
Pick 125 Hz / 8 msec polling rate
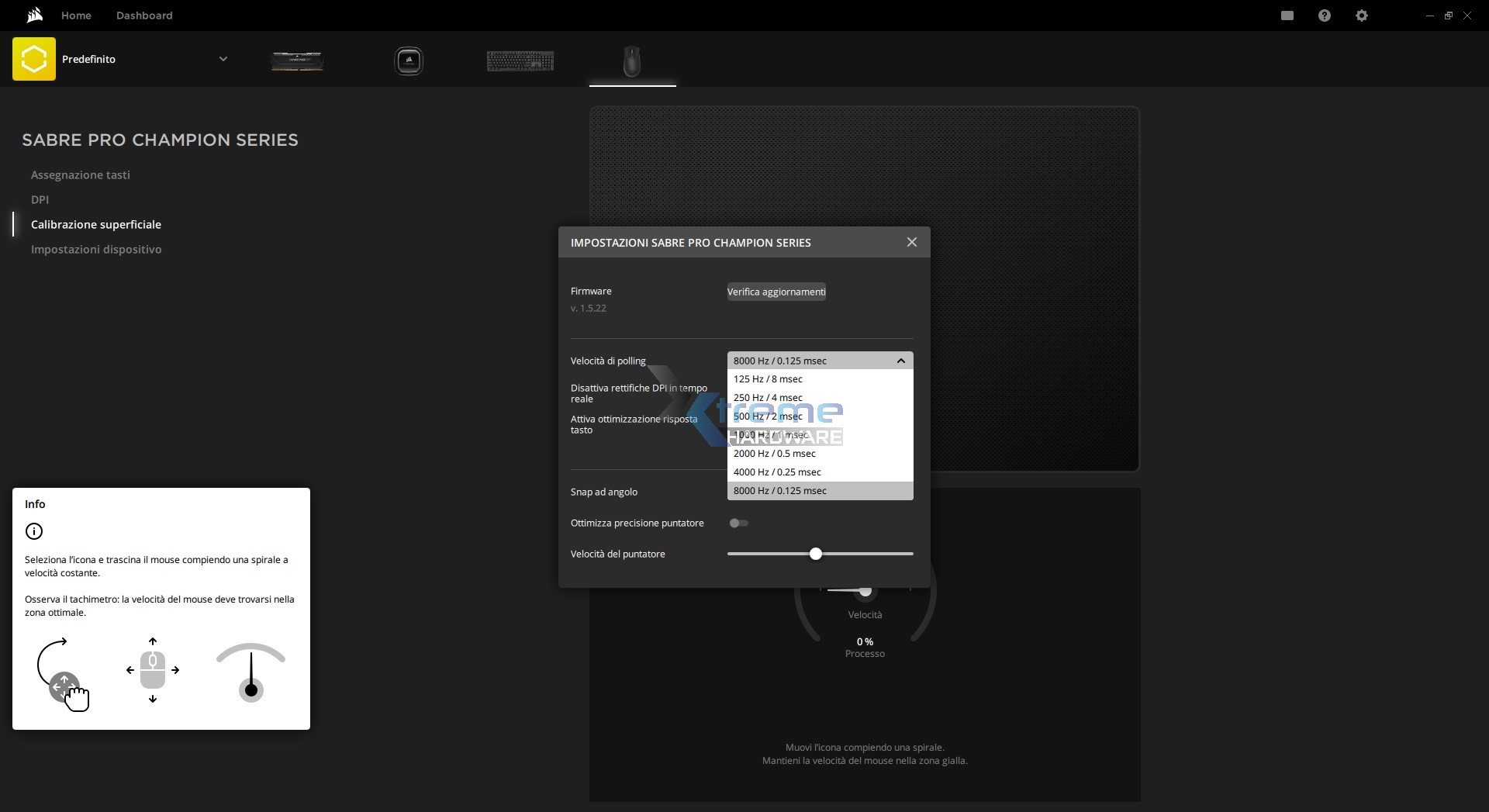(x=768, y=379)
